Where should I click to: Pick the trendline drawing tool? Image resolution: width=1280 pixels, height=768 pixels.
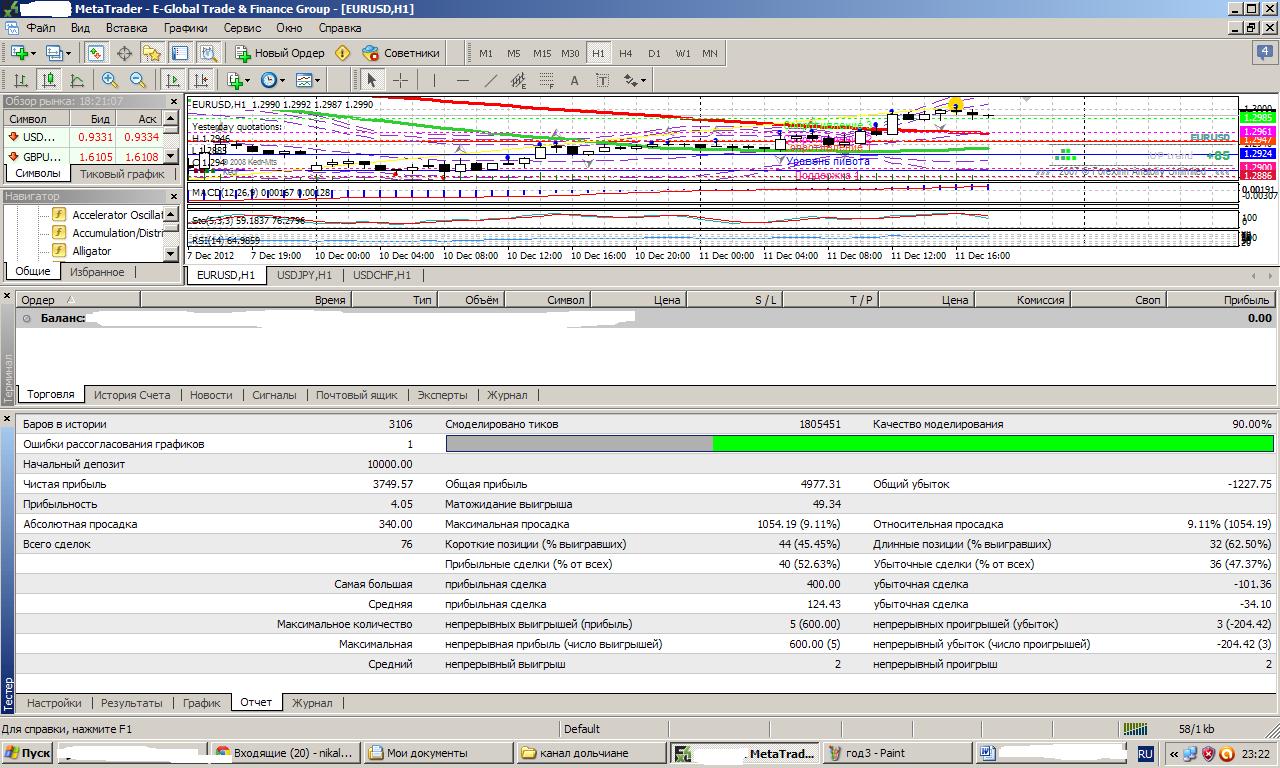tap(490, 81)
